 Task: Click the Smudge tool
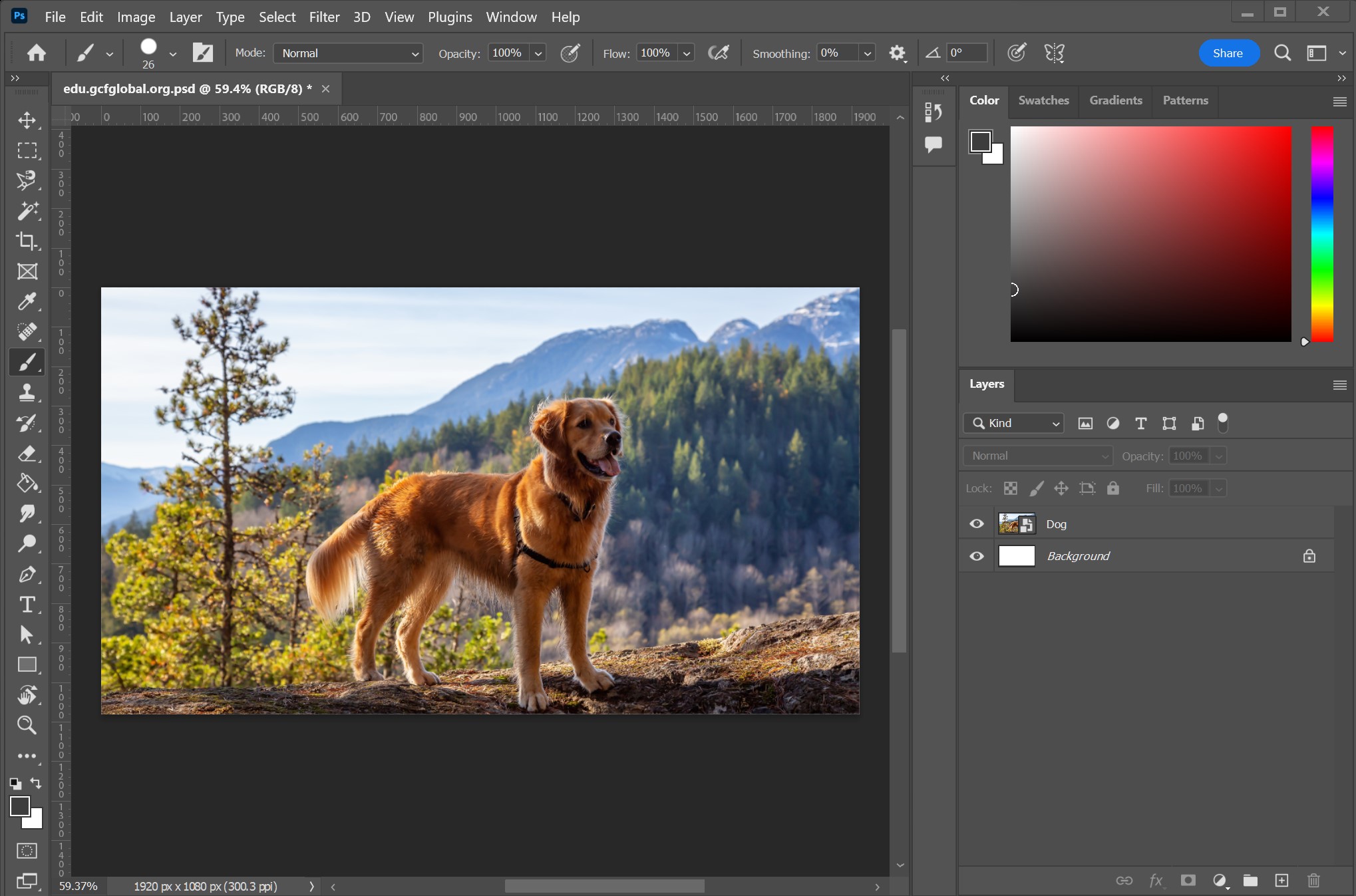26,513
